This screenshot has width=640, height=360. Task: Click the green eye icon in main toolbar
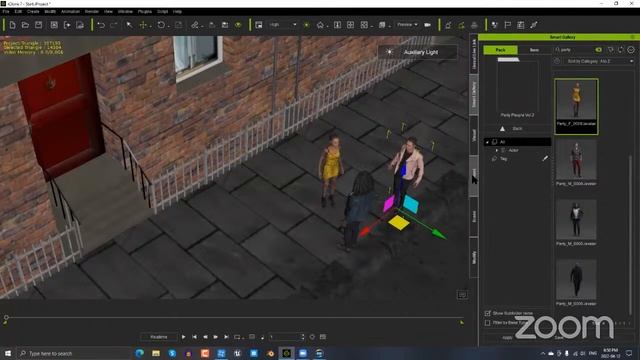(x=238, y=25)
